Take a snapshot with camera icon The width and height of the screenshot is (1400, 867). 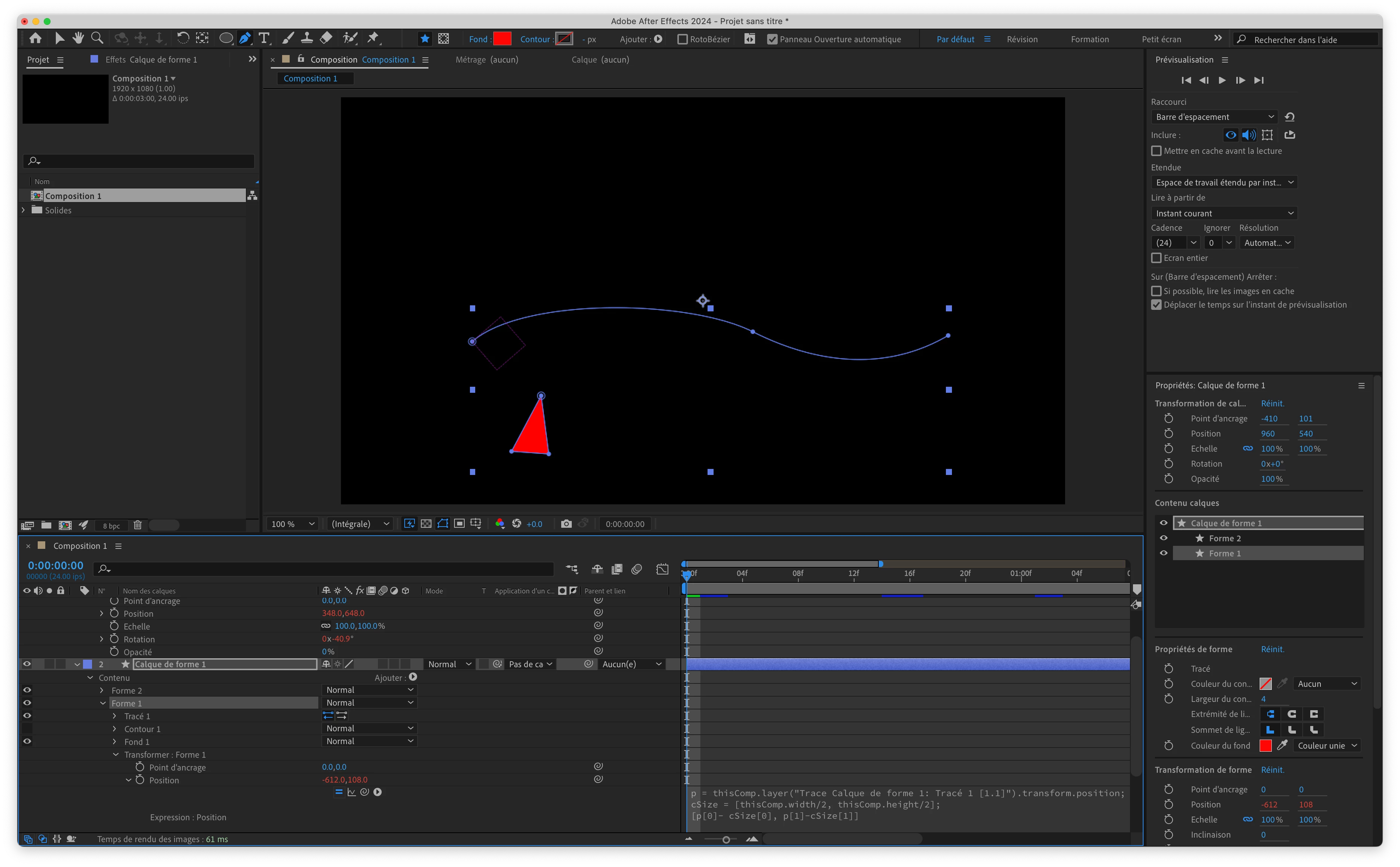(566, 524)
